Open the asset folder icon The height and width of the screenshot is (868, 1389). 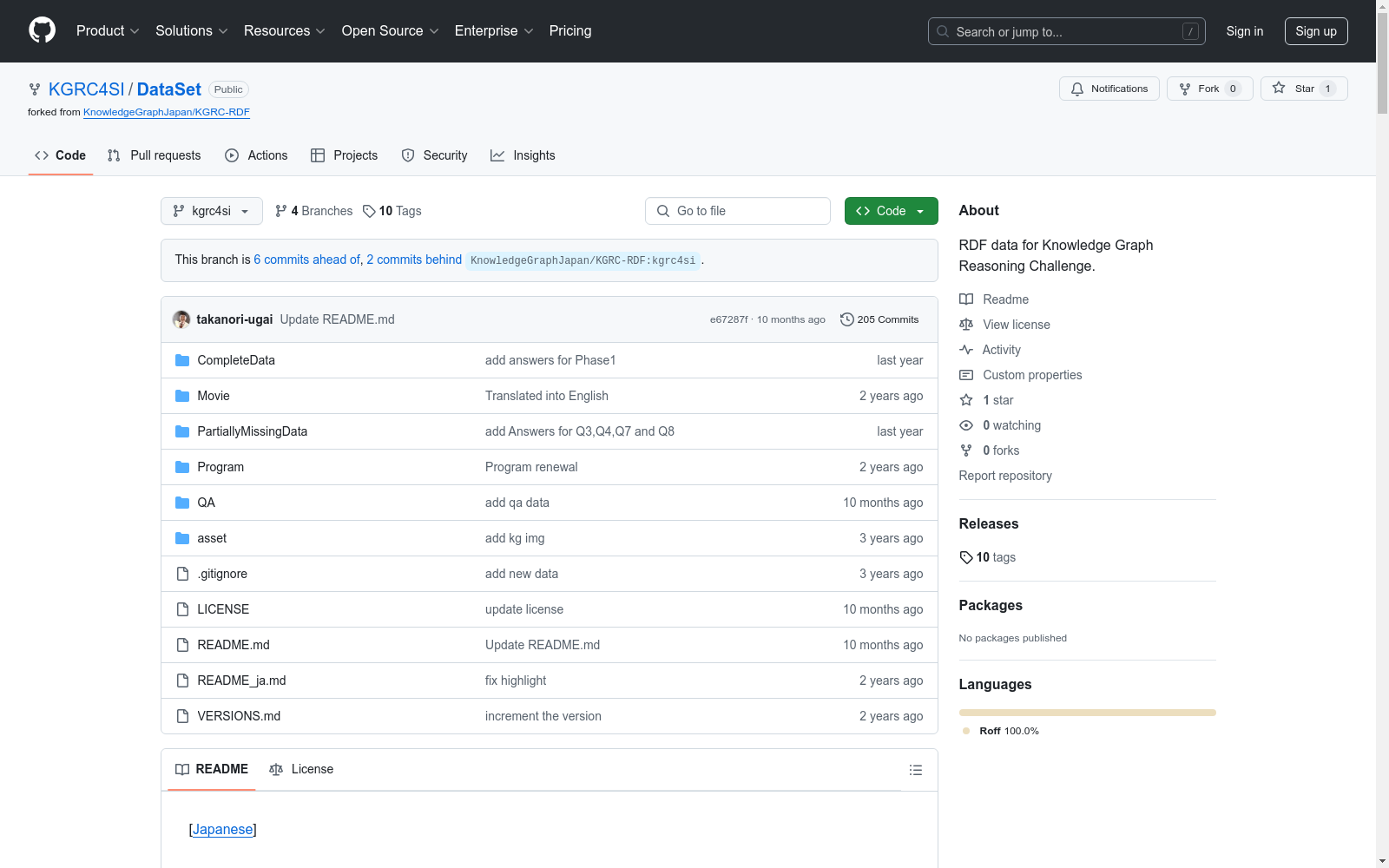(x=182, y=538)
